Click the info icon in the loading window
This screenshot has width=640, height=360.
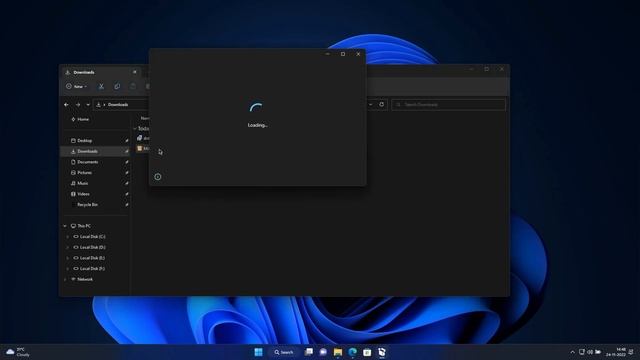[x=158, y=177]
